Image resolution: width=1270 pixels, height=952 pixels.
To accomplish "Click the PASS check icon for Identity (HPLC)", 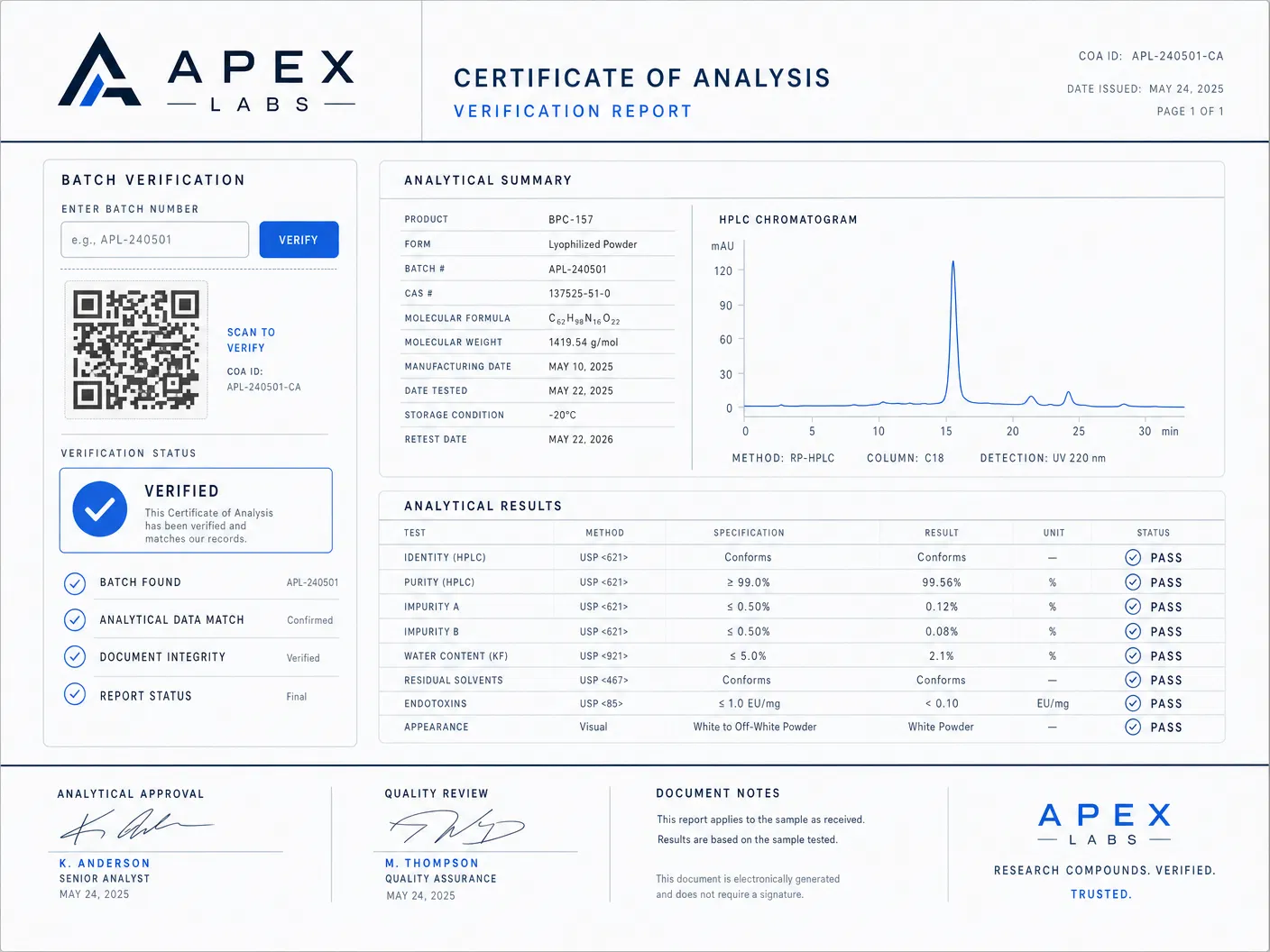I will coord(1133,557).
